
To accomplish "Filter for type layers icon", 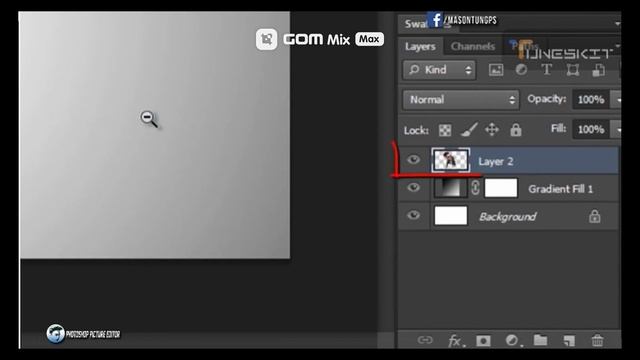I will coord(547,70).
